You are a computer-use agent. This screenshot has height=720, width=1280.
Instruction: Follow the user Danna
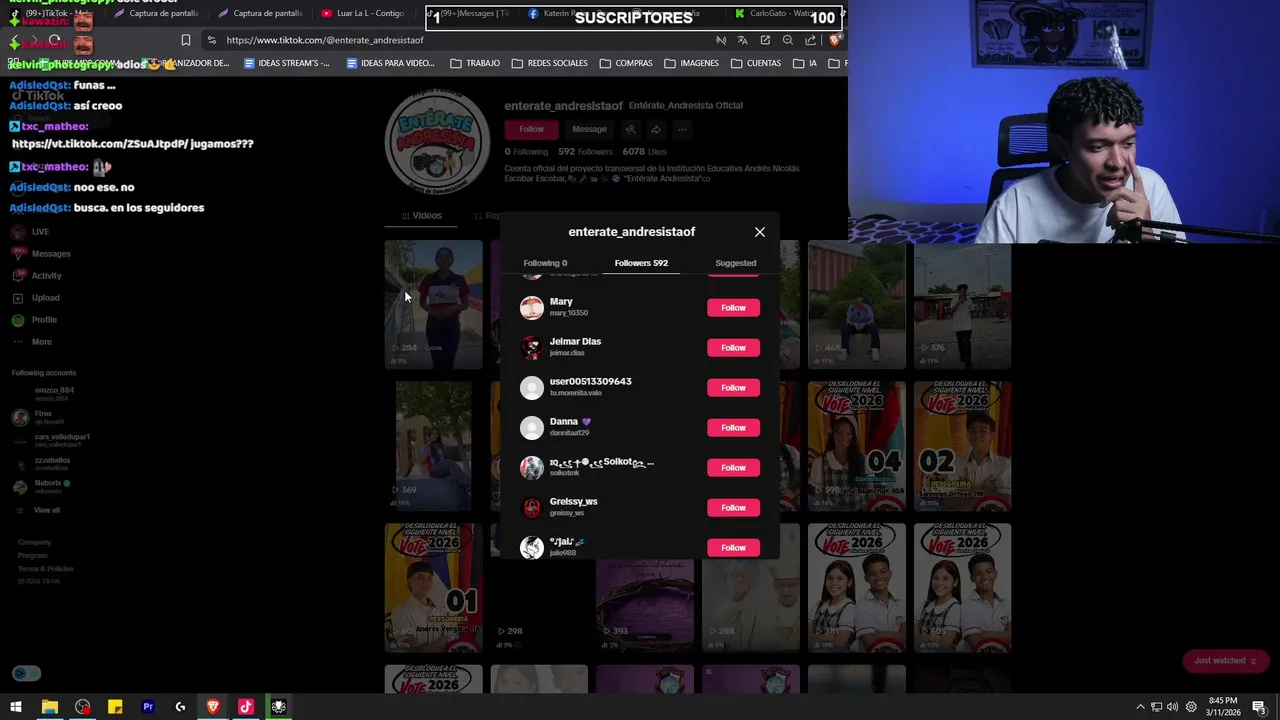click(x=733, y=428)
